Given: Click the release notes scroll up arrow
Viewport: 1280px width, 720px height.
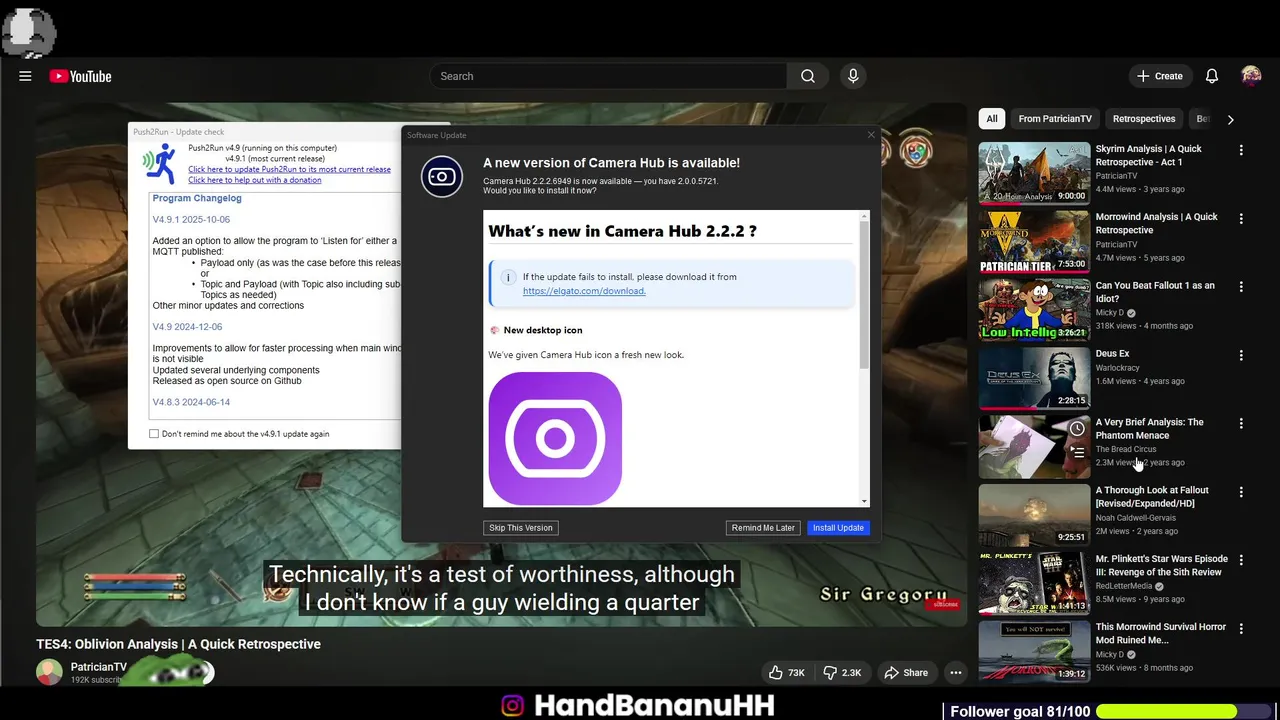Looking at the screenshot, I should (x=865, y=215).
